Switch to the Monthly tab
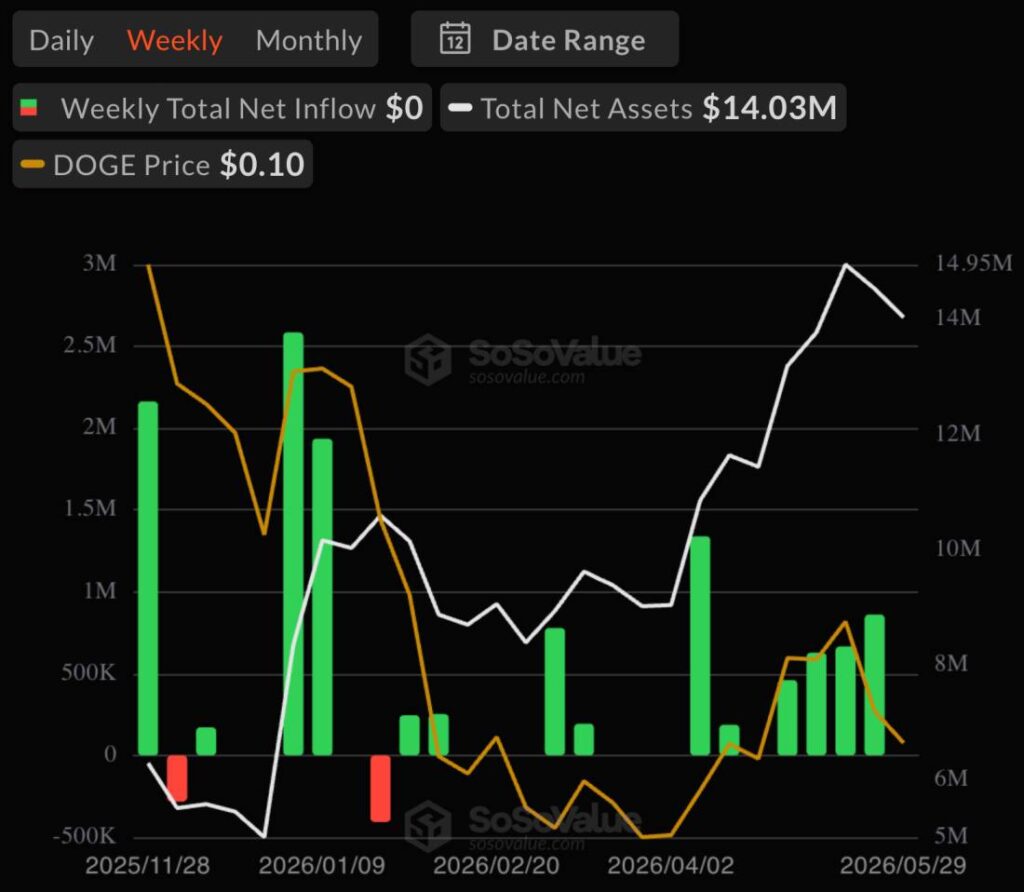The width and height of the screenshot is (1024, 892). (x=309, y=40)
